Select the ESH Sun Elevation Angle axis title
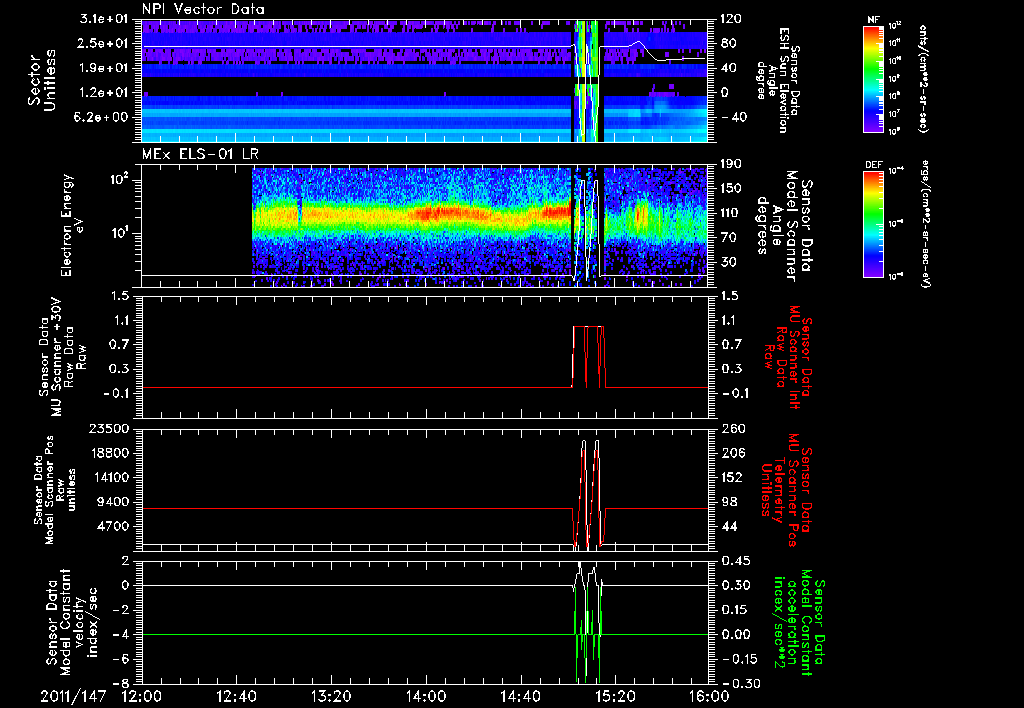Screen dimensions: 1024x708 click(779, 80)
